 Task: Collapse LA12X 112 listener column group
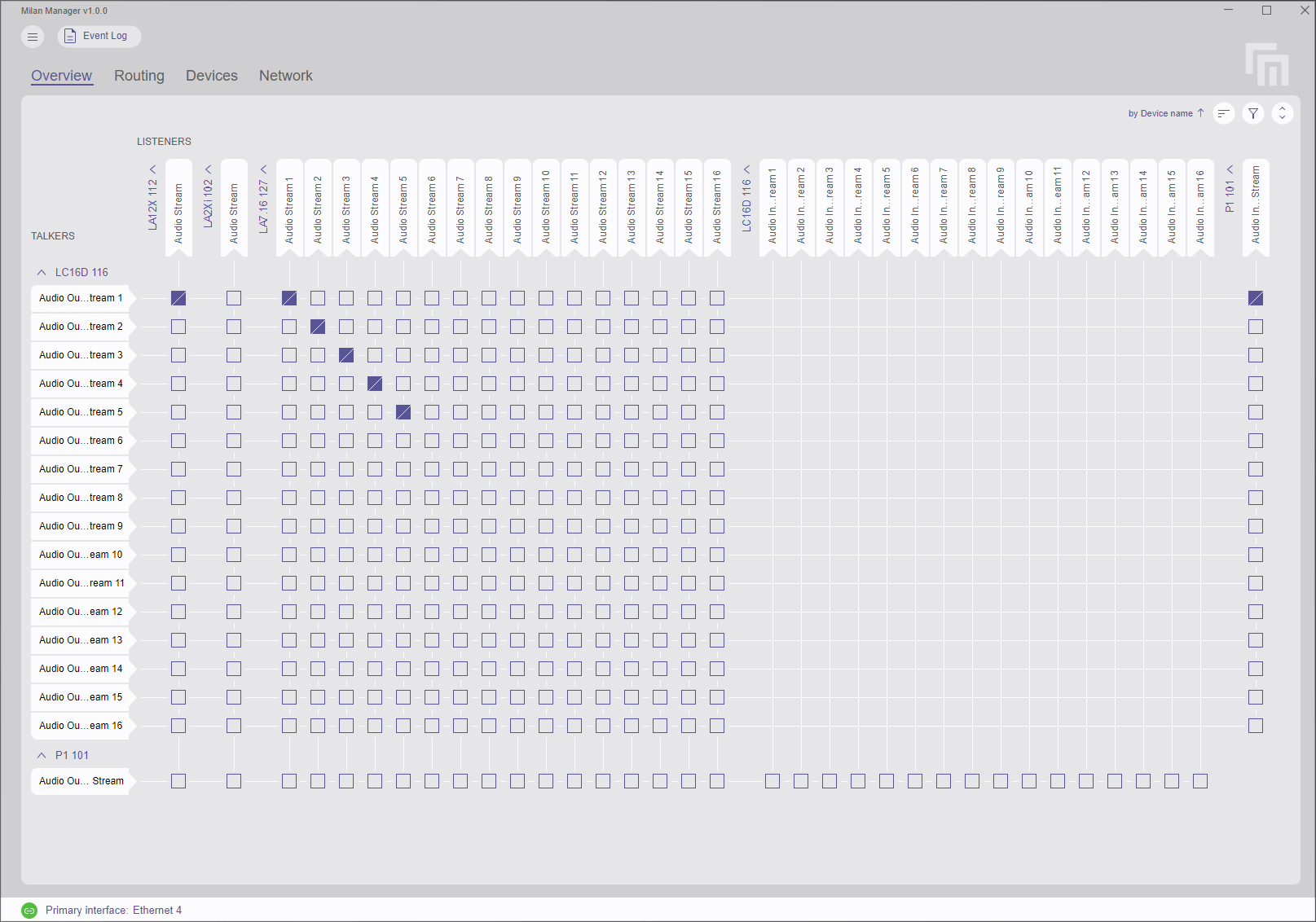tap(152, 169)
